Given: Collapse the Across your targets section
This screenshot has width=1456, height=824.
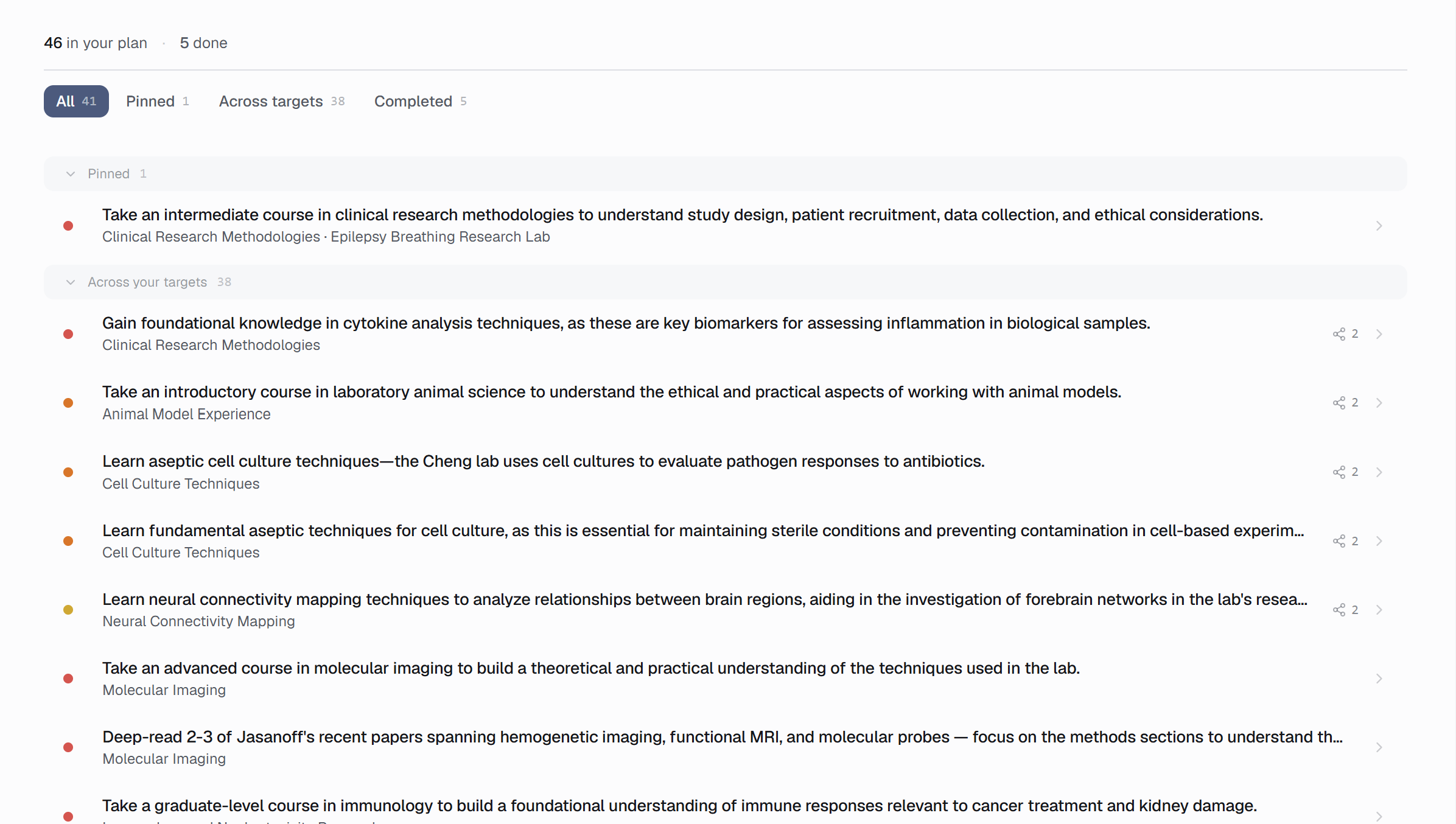Looking at the screenshot, I should 71,282.
